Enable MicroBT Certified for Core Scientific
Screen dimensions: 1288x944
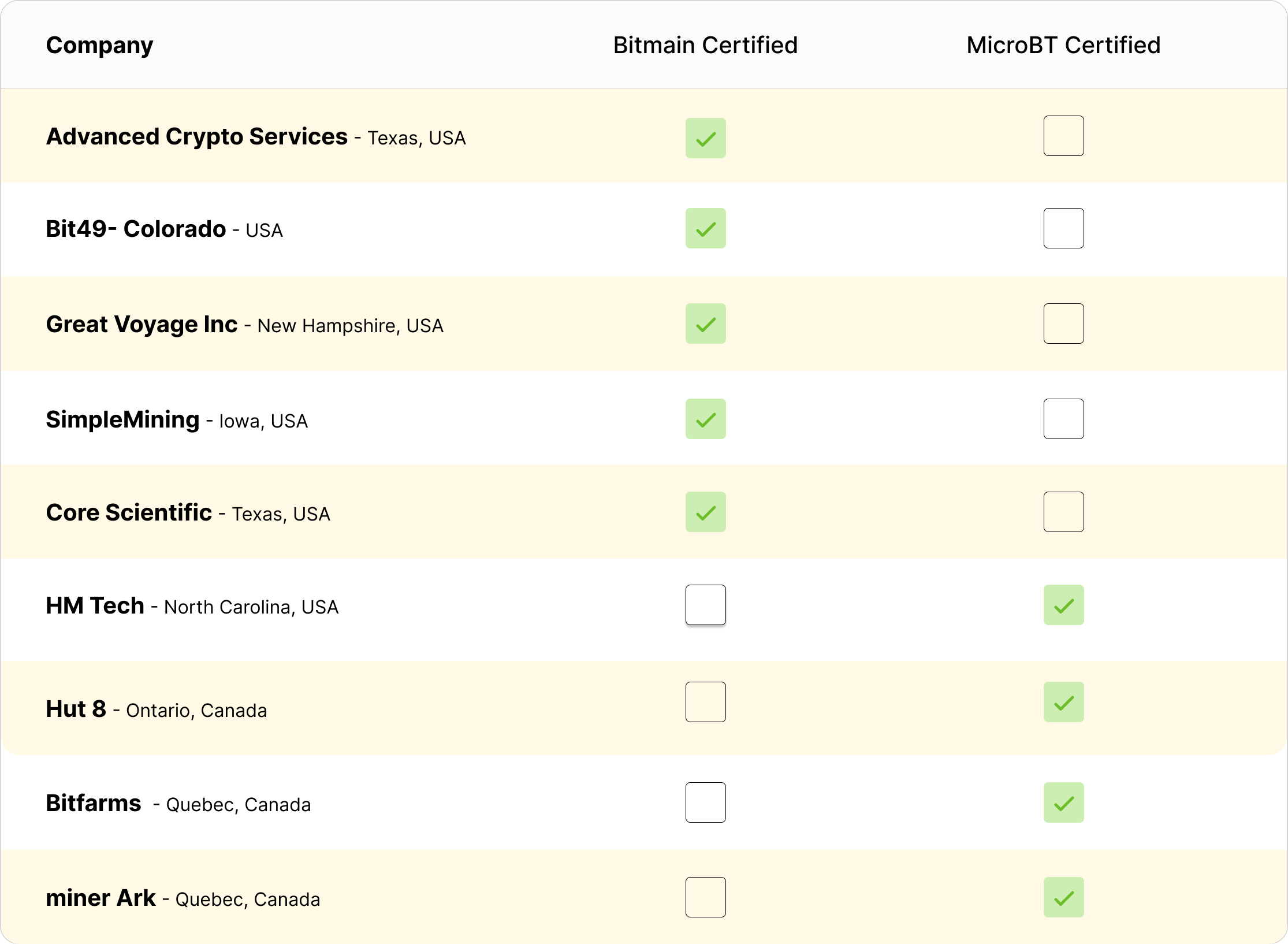coord(1064,511)
